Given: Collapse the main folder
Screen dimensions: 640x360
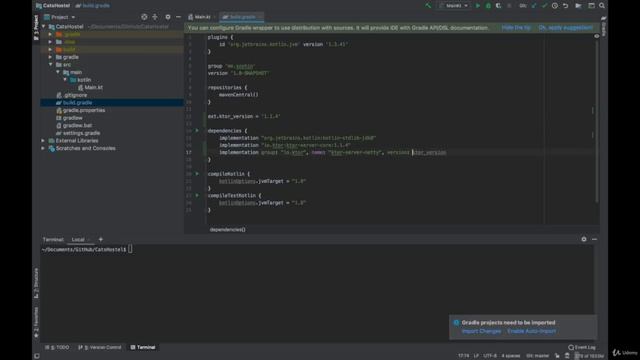Looking at the screenshot, I should tap(58, 72).
